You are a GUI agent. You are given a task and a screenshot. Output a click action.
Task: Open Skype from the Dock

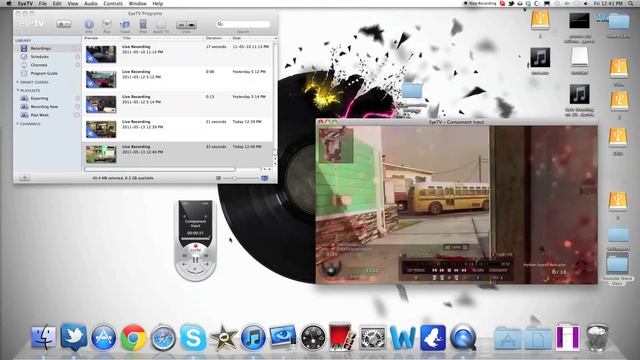pyautogui.click(x=193, y=338)
